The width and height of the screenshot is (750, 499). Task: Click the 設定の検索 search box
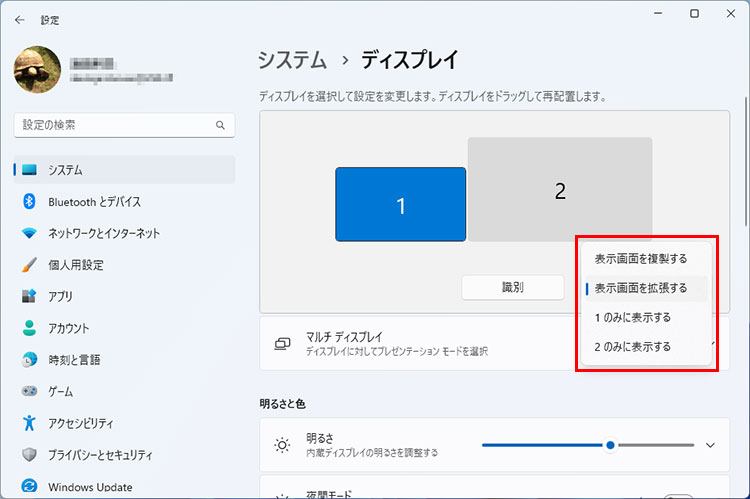(115, 126)
